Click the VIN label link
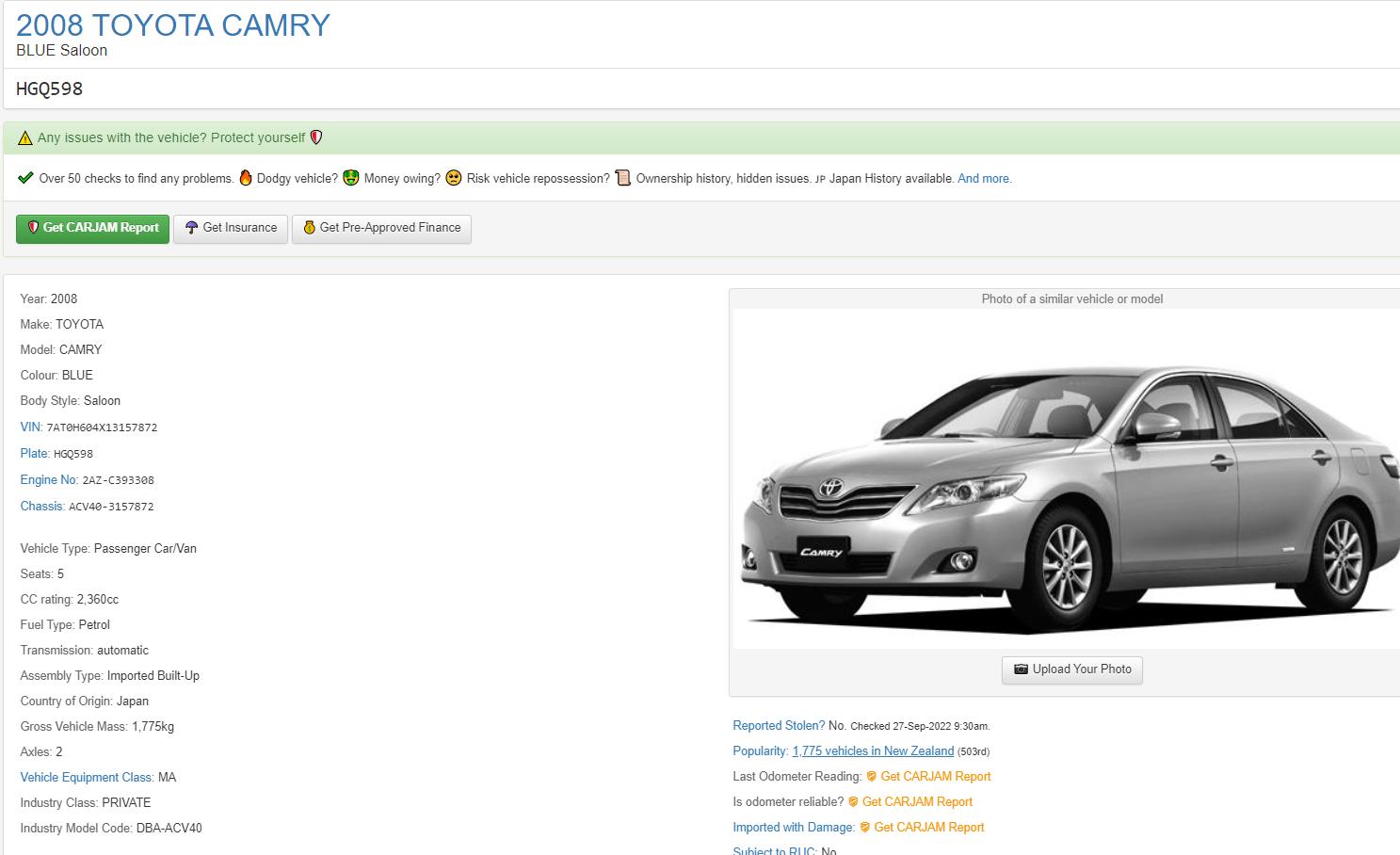Viewport: 1400px width, 855px height. 31,427
